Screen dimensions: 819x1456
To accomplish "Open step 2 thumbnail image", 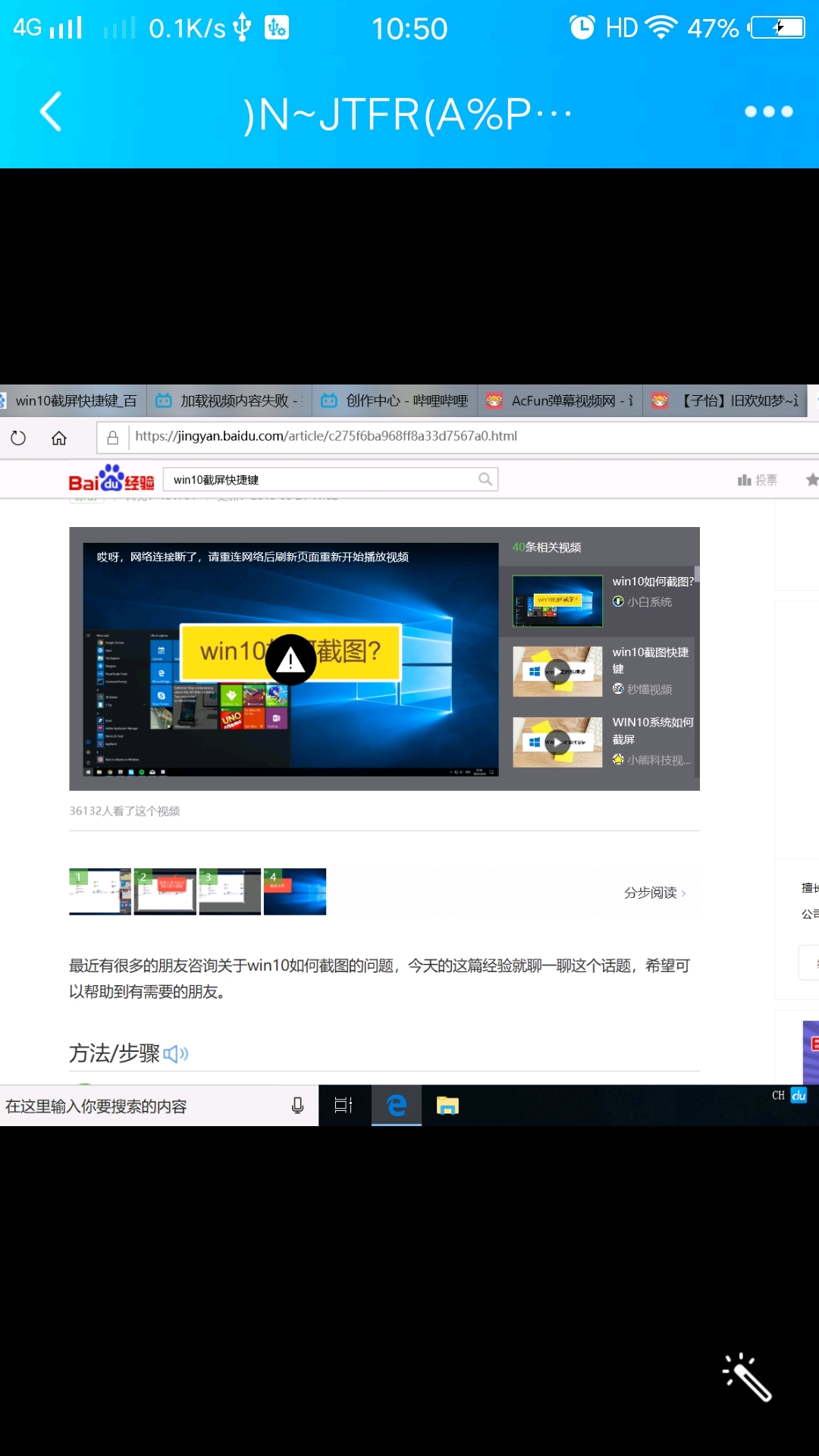I will (x=165, y=892).
